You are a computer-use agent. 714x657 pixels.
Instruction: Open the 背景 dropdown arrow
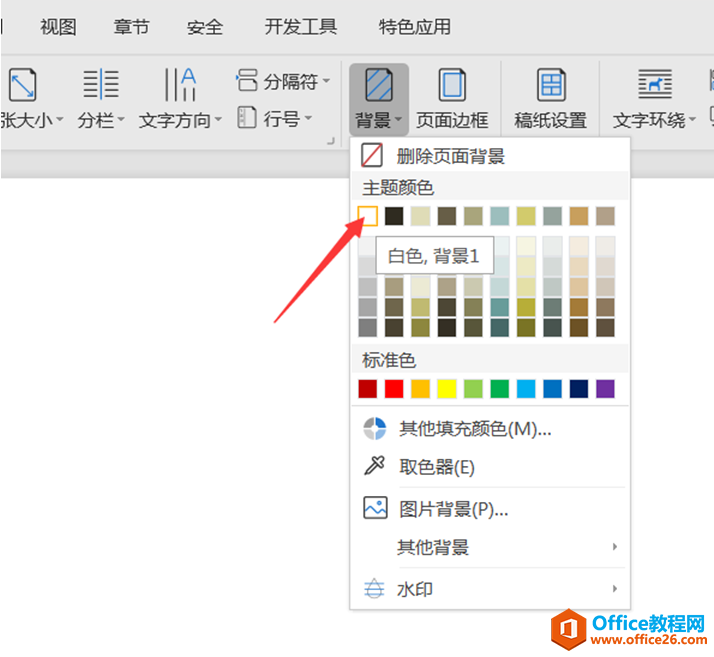pyautogui.click(x=398, y=119)
